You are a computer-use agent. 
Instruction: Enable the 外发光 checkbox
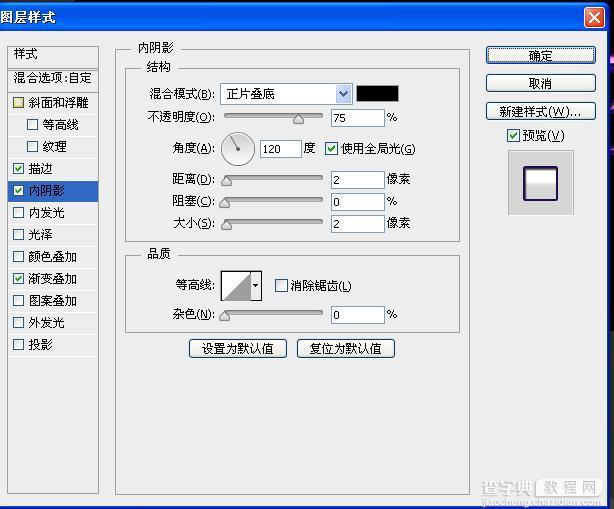point(18,323)
